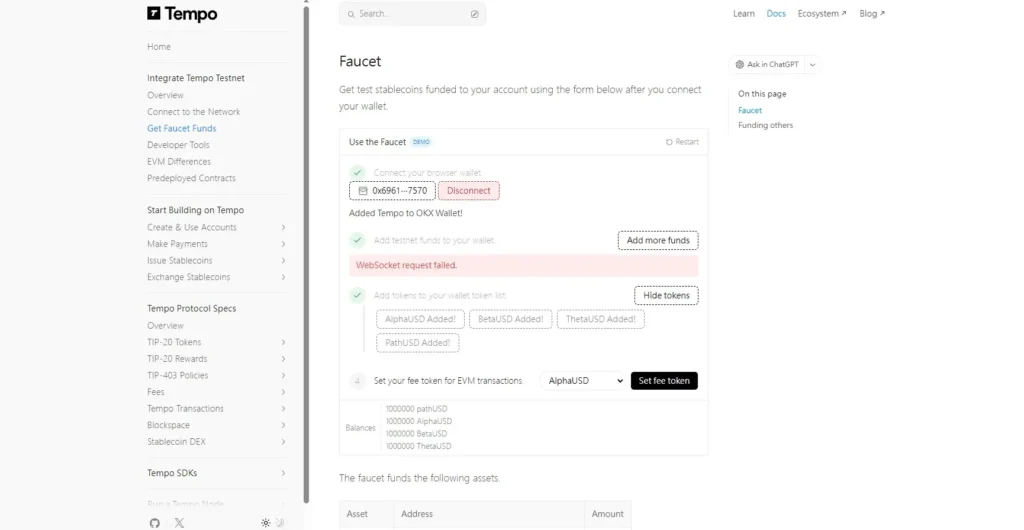Click the Restart icon in faucet panel

pos(669,142)
